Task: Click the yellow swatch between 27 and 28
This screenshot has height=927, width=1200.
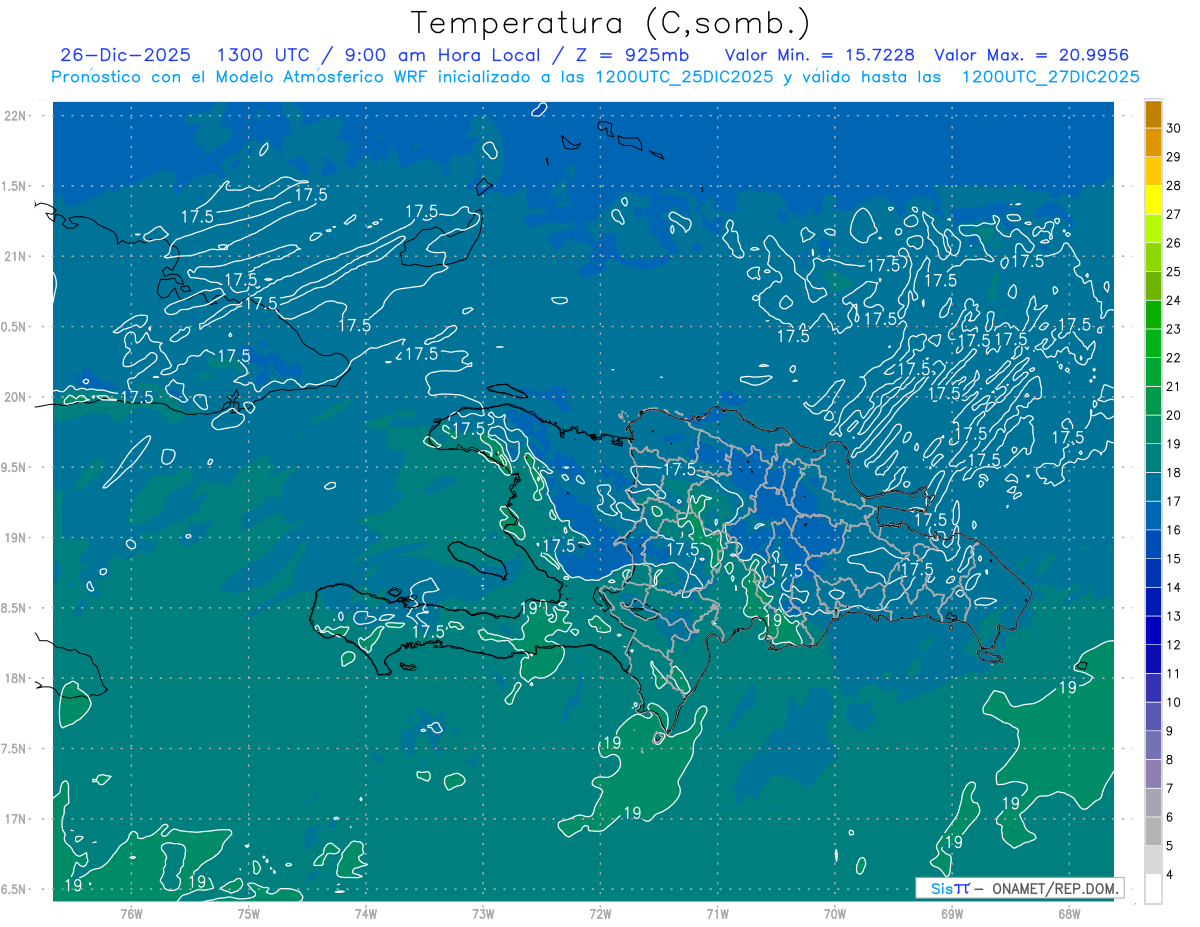Action: pyautogui.click(x=1153, y=200)
